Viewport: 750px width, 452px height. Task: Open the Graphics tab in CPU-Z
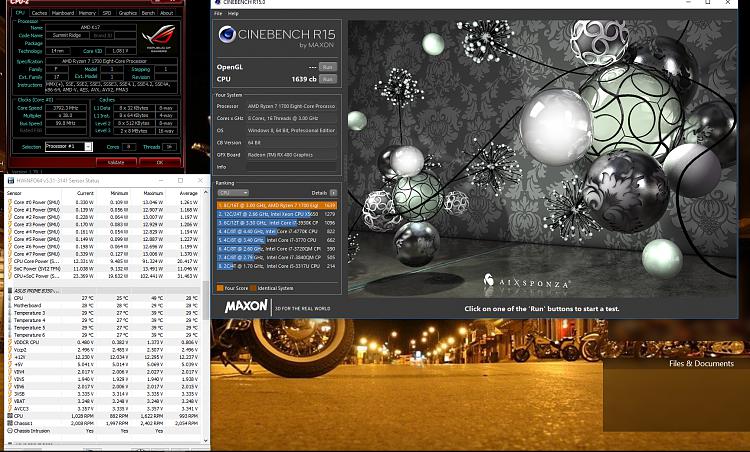128,13
